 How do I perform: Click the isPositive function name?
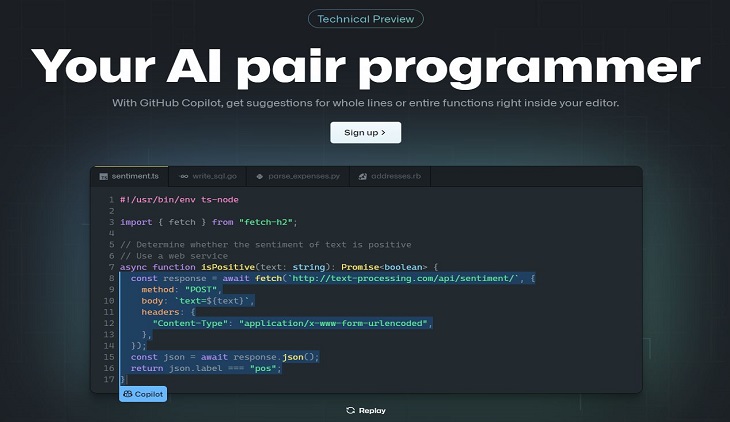(x=228, y=267)
